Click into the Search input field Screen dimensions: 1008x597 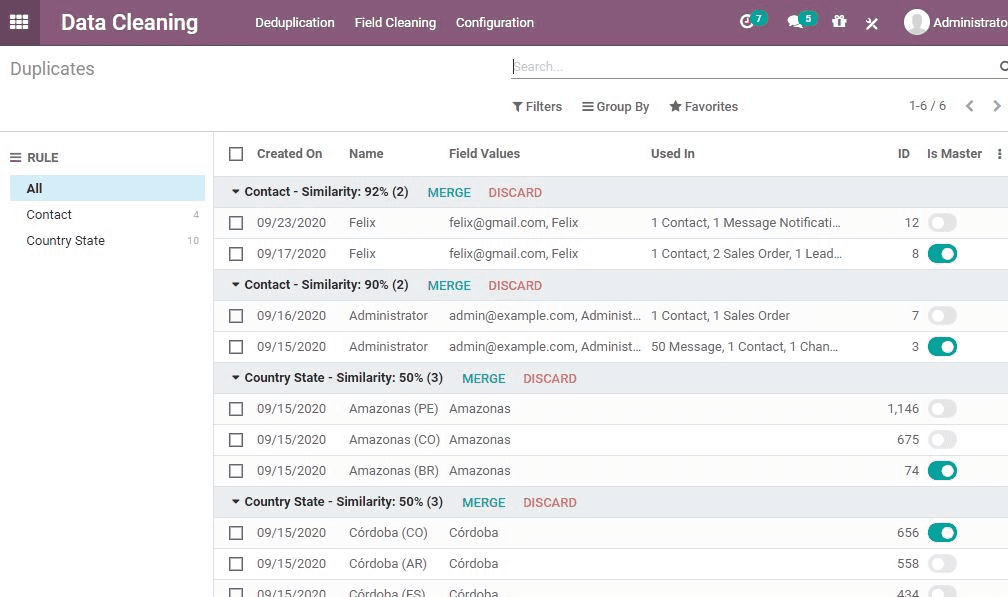click(x=752, y=66)
